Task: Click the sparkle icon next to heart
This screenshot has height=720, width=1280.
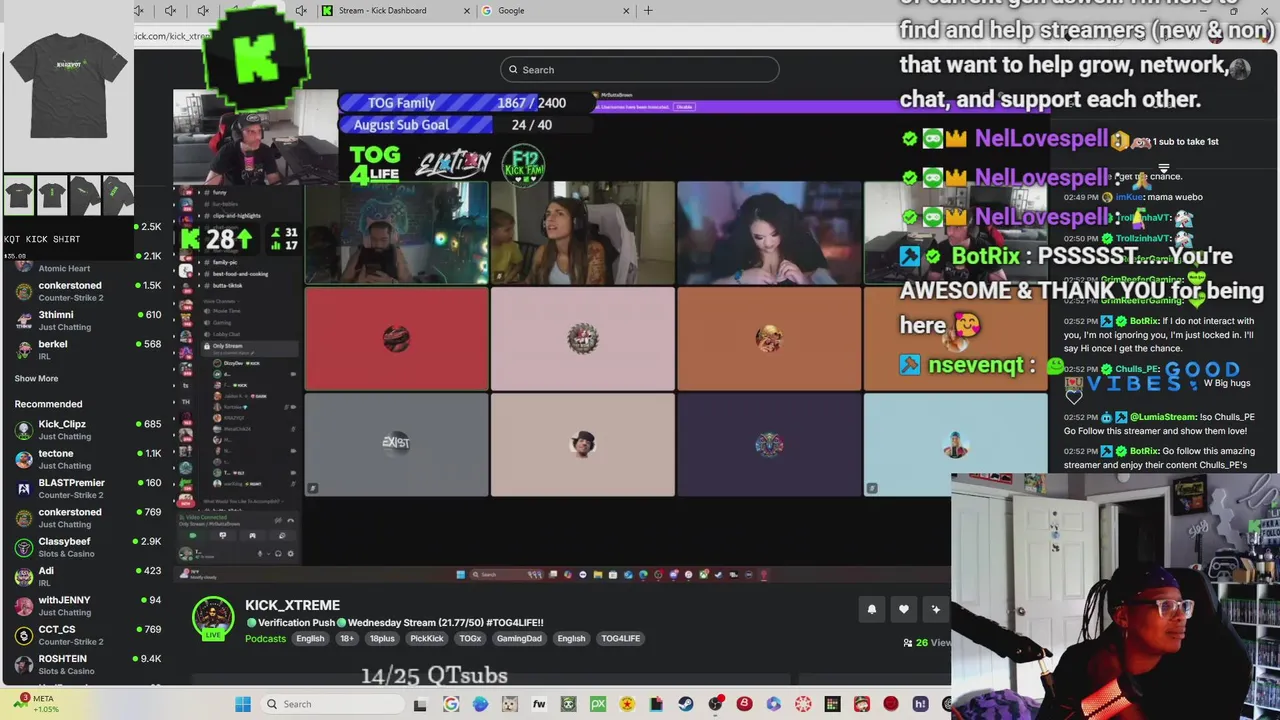Action: click(x=935, y=609)
